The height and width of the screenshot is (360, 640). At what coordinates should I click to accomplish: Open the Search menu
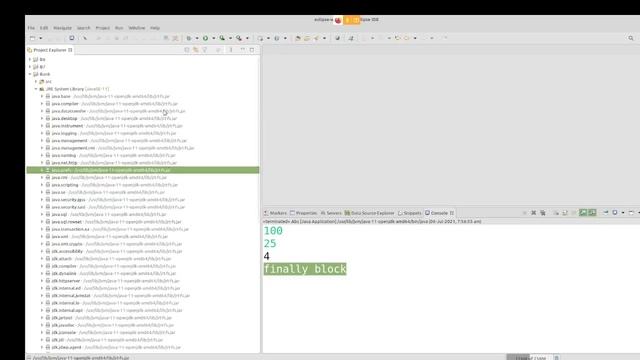click(x=84, y=28)
